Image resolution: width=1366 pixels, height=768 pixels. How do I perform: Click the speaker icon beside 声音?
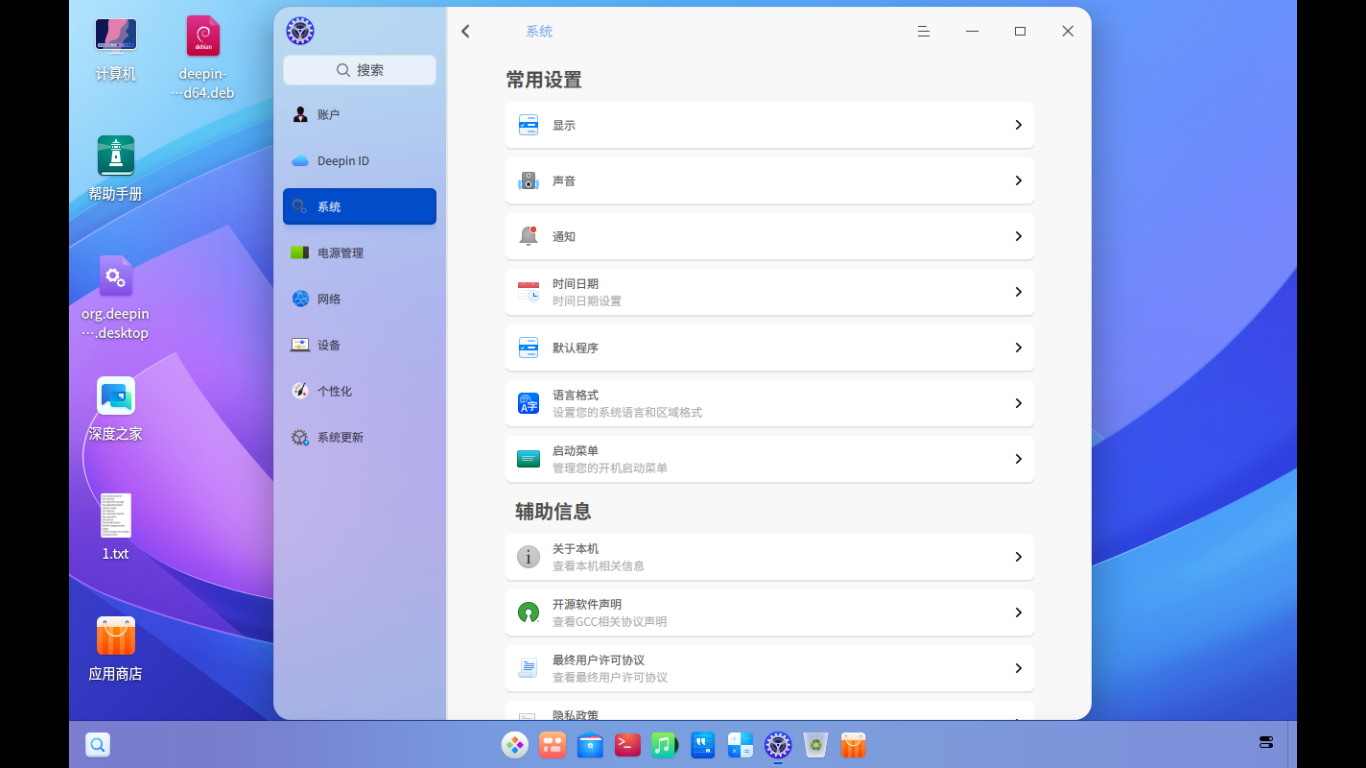pyautogui.click(x=528, y=181)
